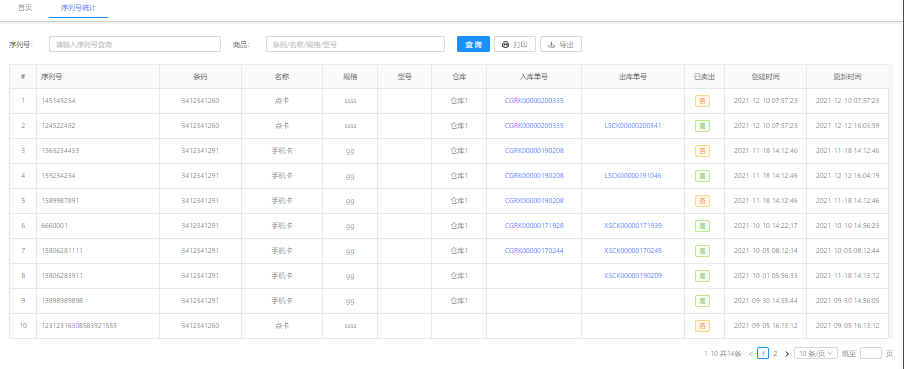The width and height of the screenshot is (904, 369).
Task: Click created time 2021-10-01 05:56:33
Action: (766, 276)
